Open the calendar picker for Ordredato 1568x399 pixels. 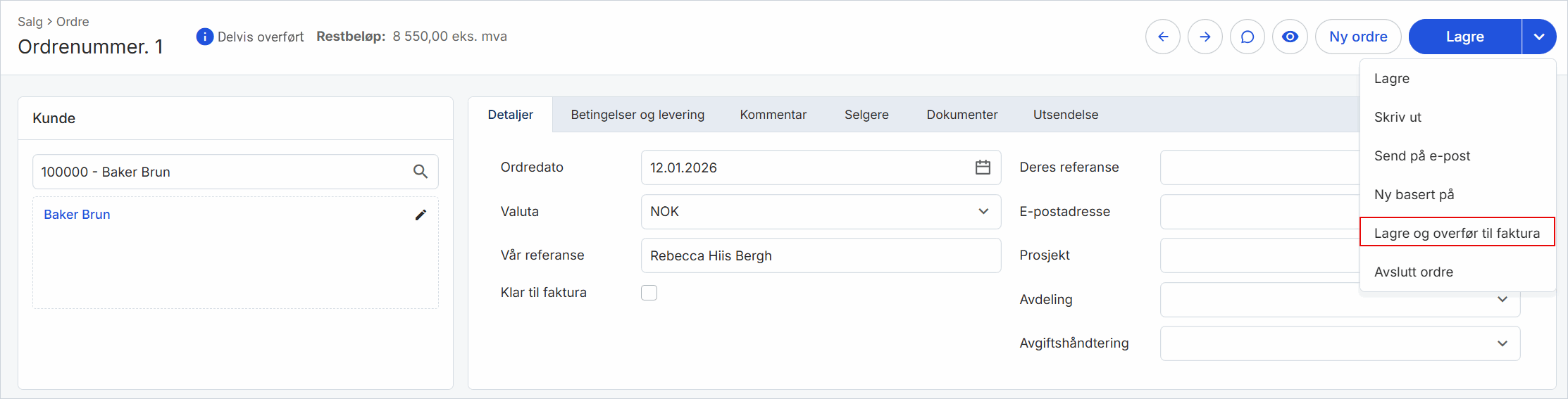pyautogui.click(x=983, y=167)
